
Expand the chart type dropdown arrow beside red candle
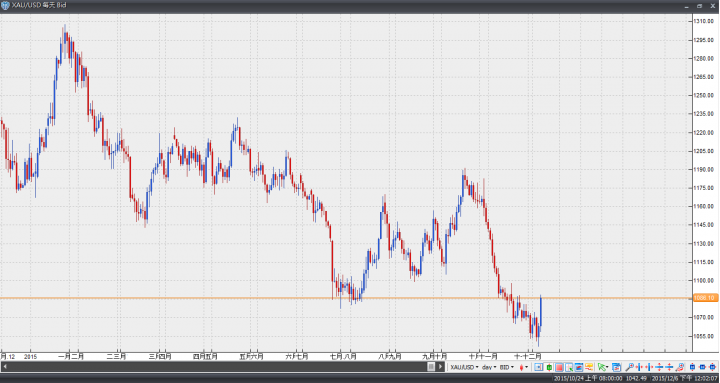coord(527,367)
